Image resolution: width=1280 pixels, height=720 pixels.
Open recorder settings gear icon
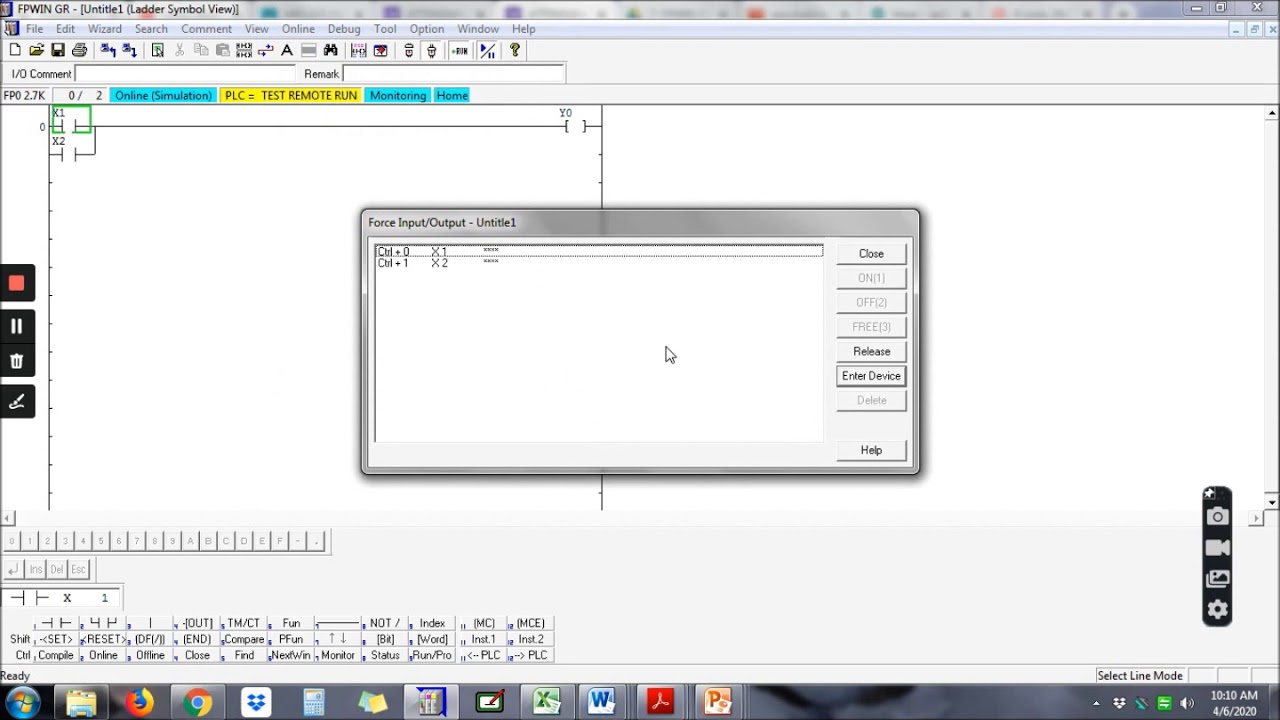pyautogui.click(x=1217, y=609)
